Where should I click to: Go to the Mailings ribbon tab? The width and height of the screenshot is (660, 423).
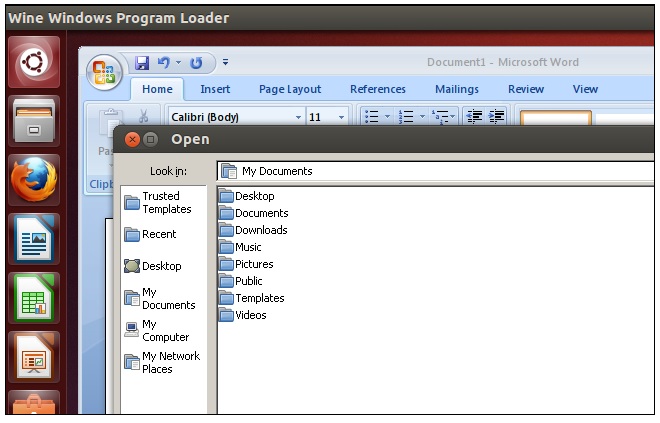click(x=457, y=89)
